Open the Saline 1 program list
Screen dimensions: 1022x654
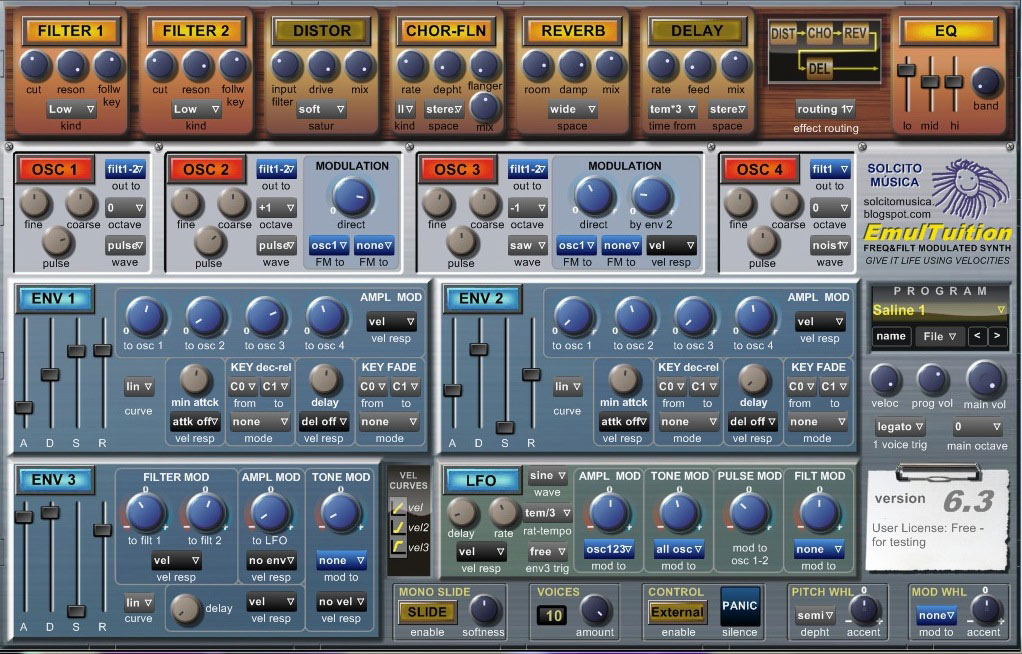coord(939,310)
